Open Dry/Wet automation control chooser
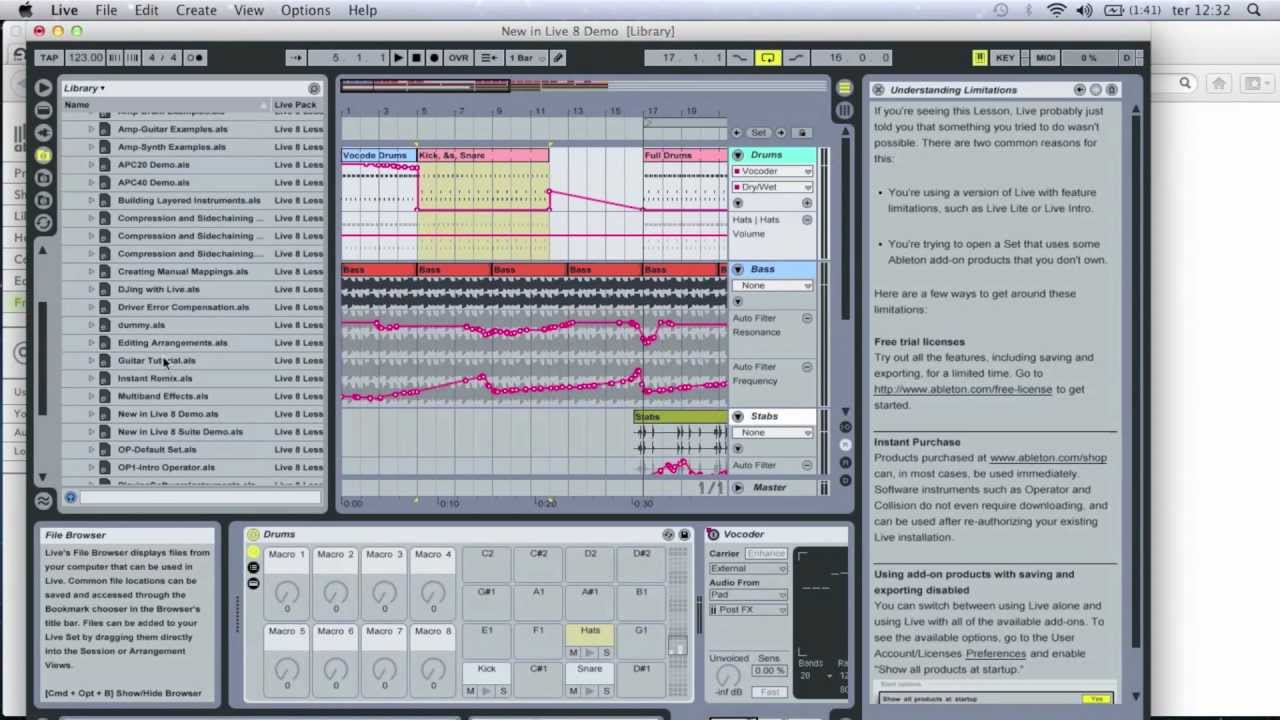The height and width of the screenshot is (720, 1280). [x=775, y=187]
